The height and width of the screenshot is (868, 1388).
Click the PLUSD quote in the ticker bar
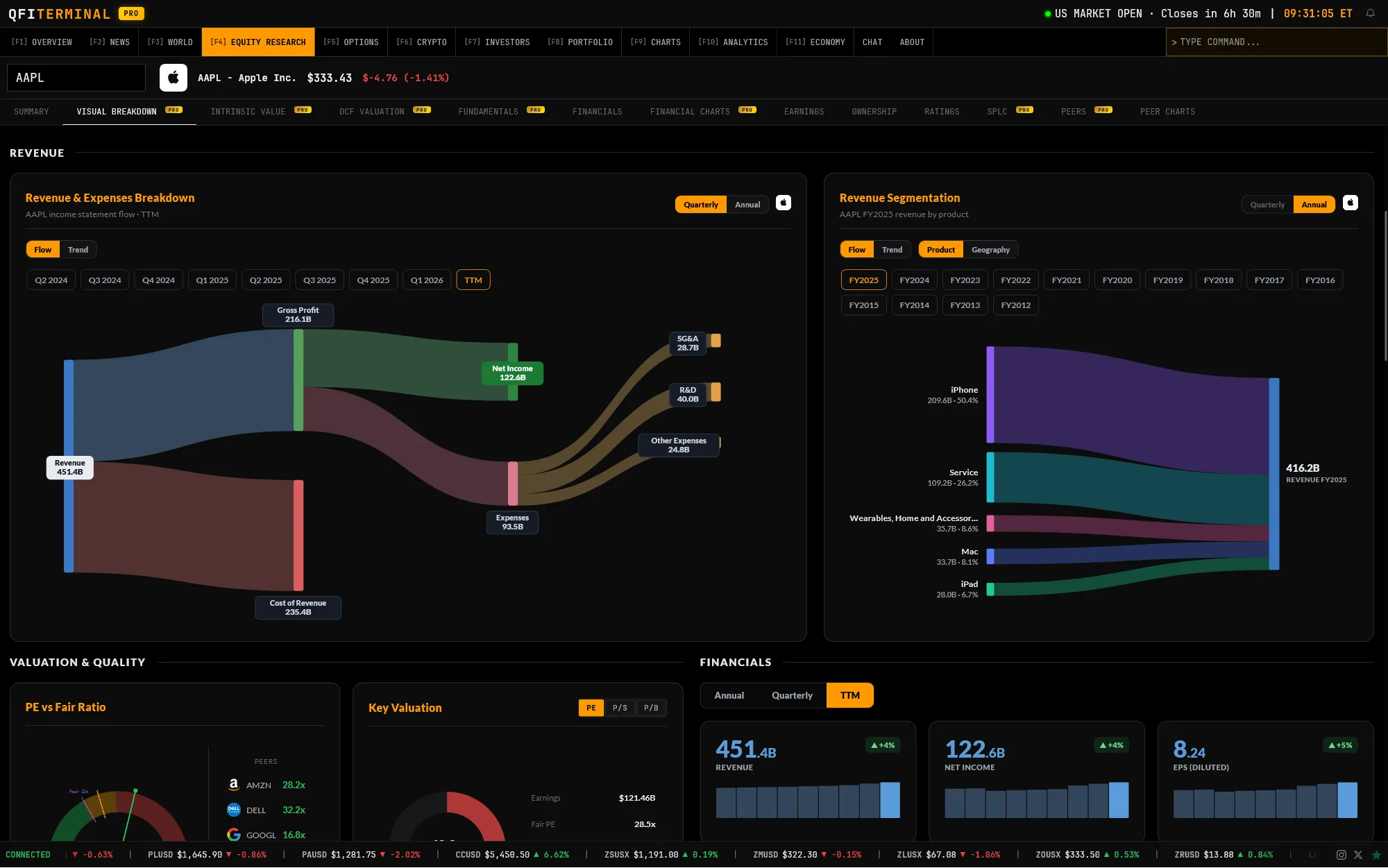tap(207, 855)
